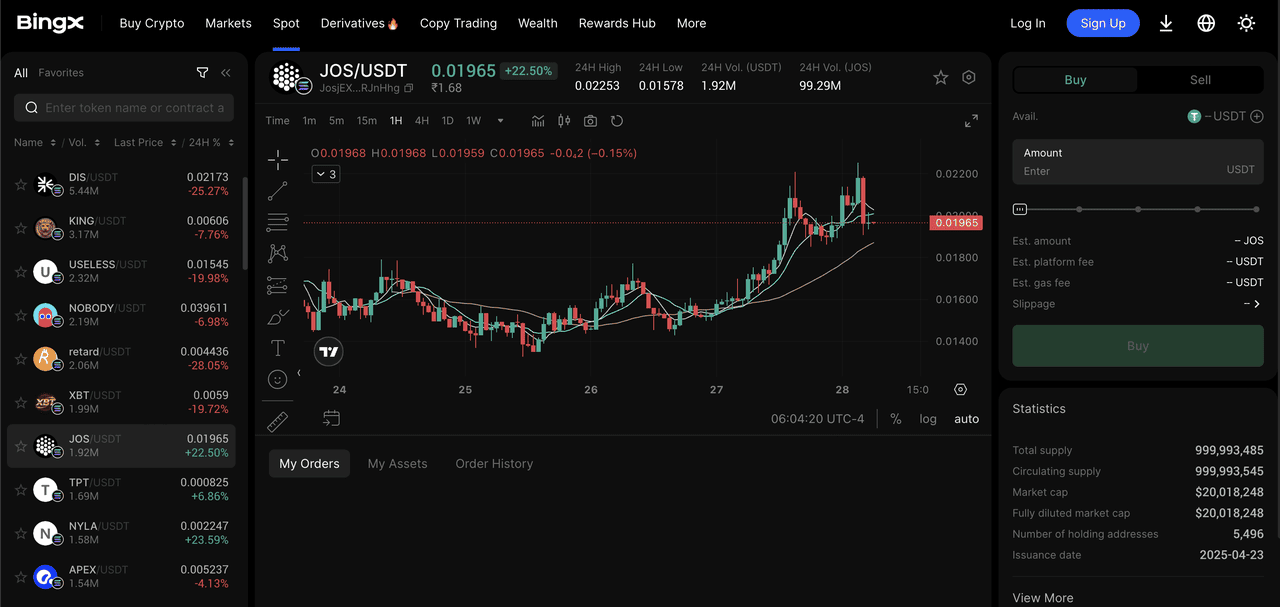Expand the collapsed indicators legend
Image resolution: width=1280 pixels, height=607 pixels.
tap(326, 174)
